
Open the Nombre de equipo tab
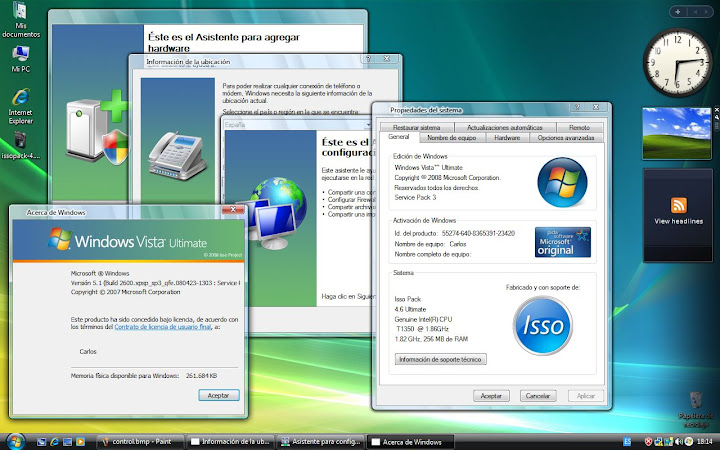tap(451, 138)
